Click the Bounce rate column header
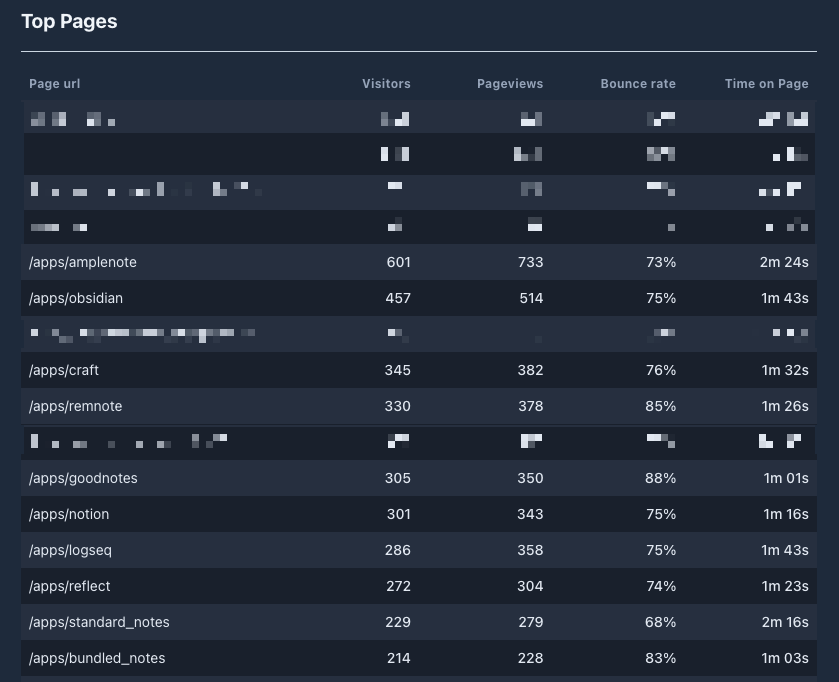 pos(638,84)
